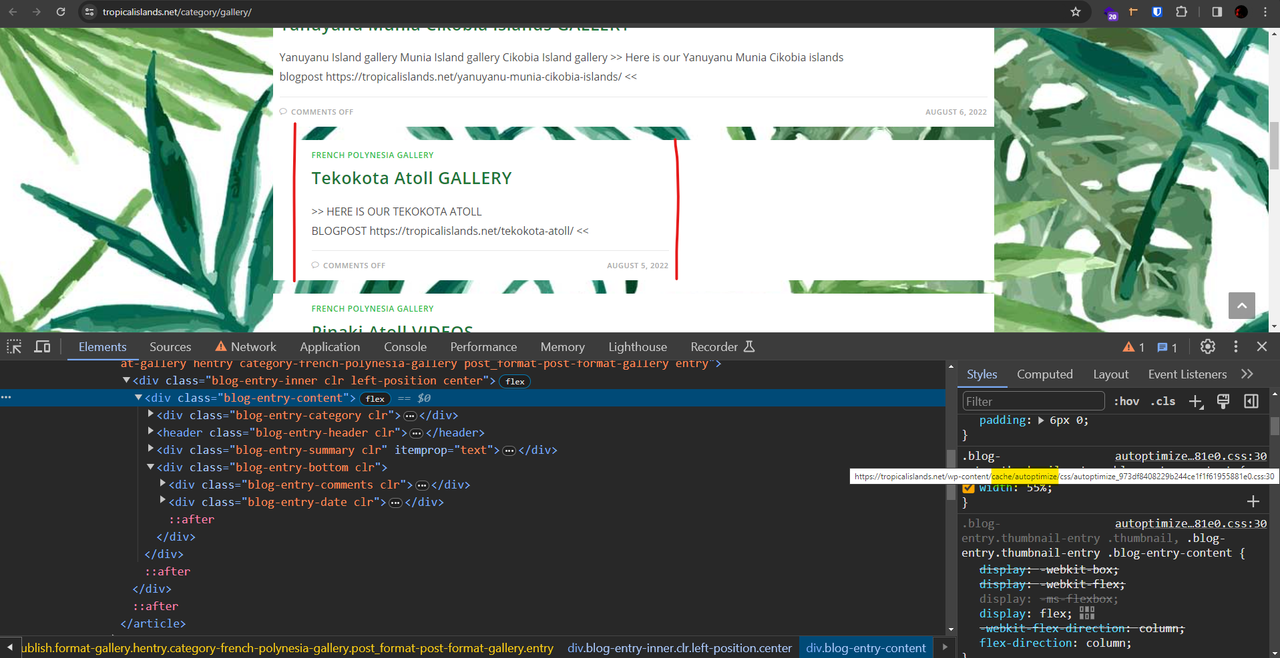Viewport: 1280px width, 658px height.
Task: Close the DevTools panel
Action: 1262,347
